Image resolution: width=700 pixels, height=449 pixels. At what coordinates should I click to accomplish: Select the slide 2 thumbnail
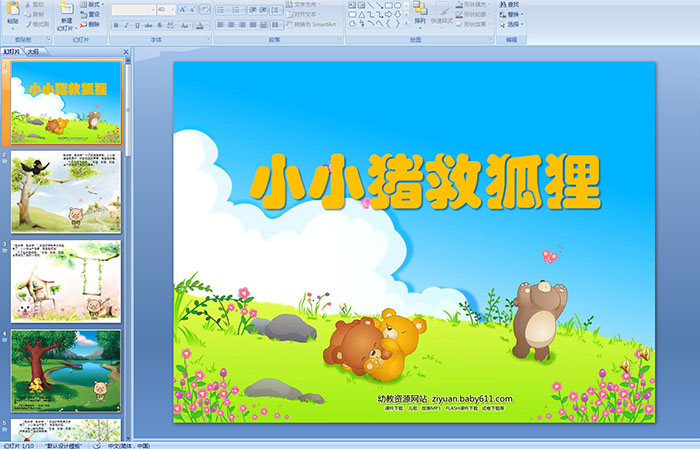pos(65,193)
